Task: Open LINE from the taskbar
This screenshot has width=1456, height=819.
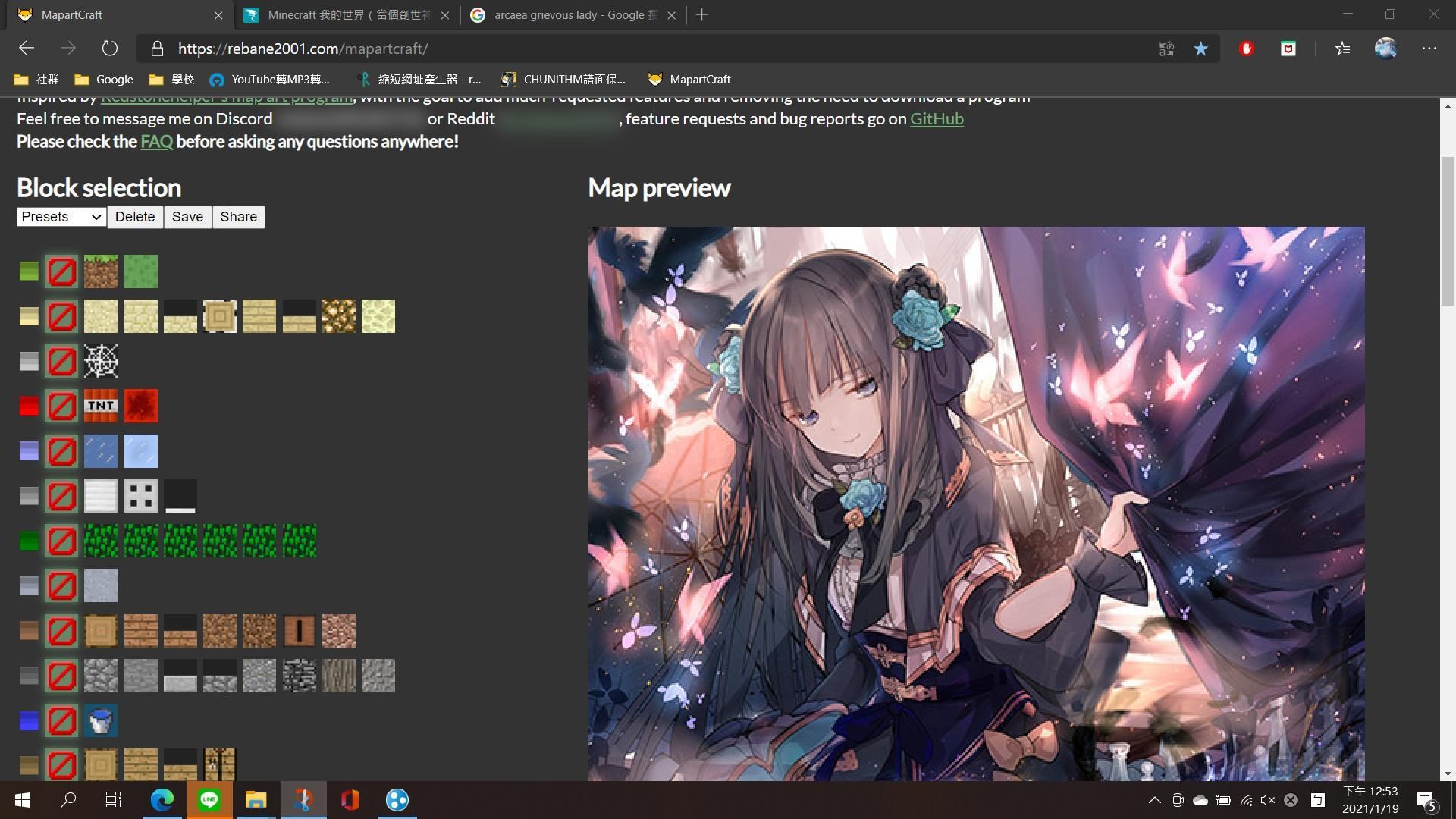Action: 209,800
